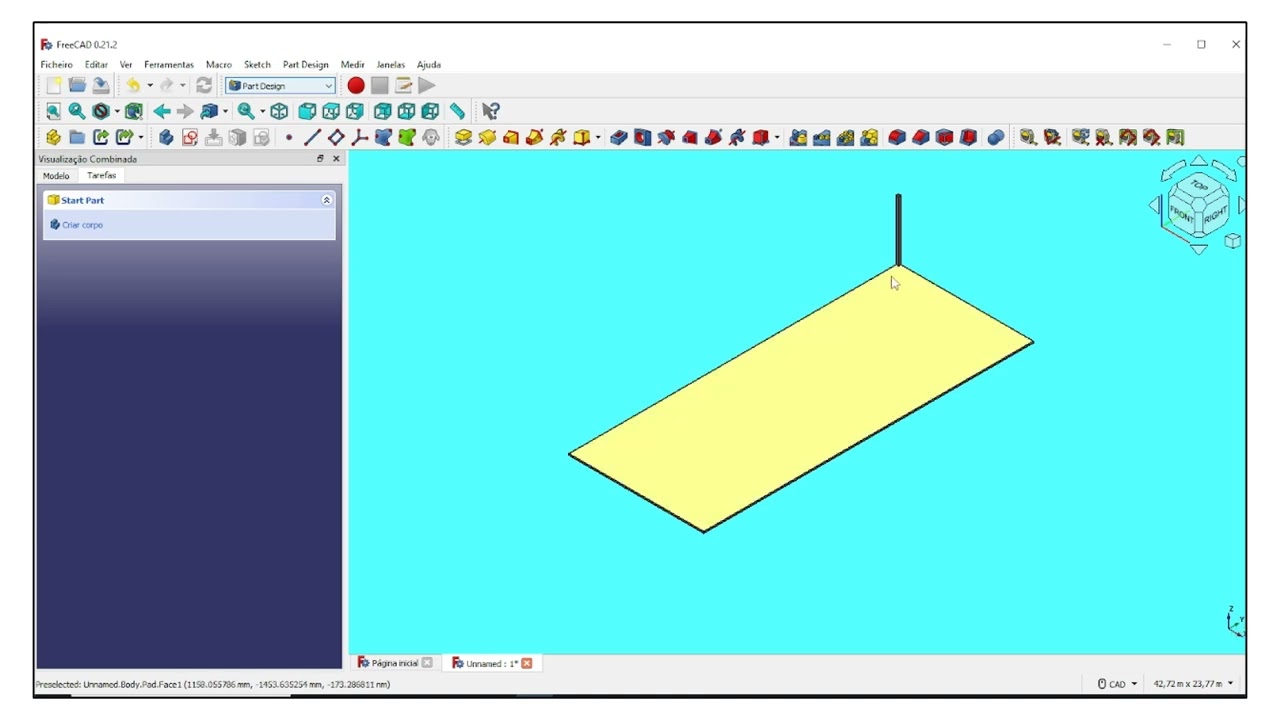Apply the Fillet tool

[897, 138]
